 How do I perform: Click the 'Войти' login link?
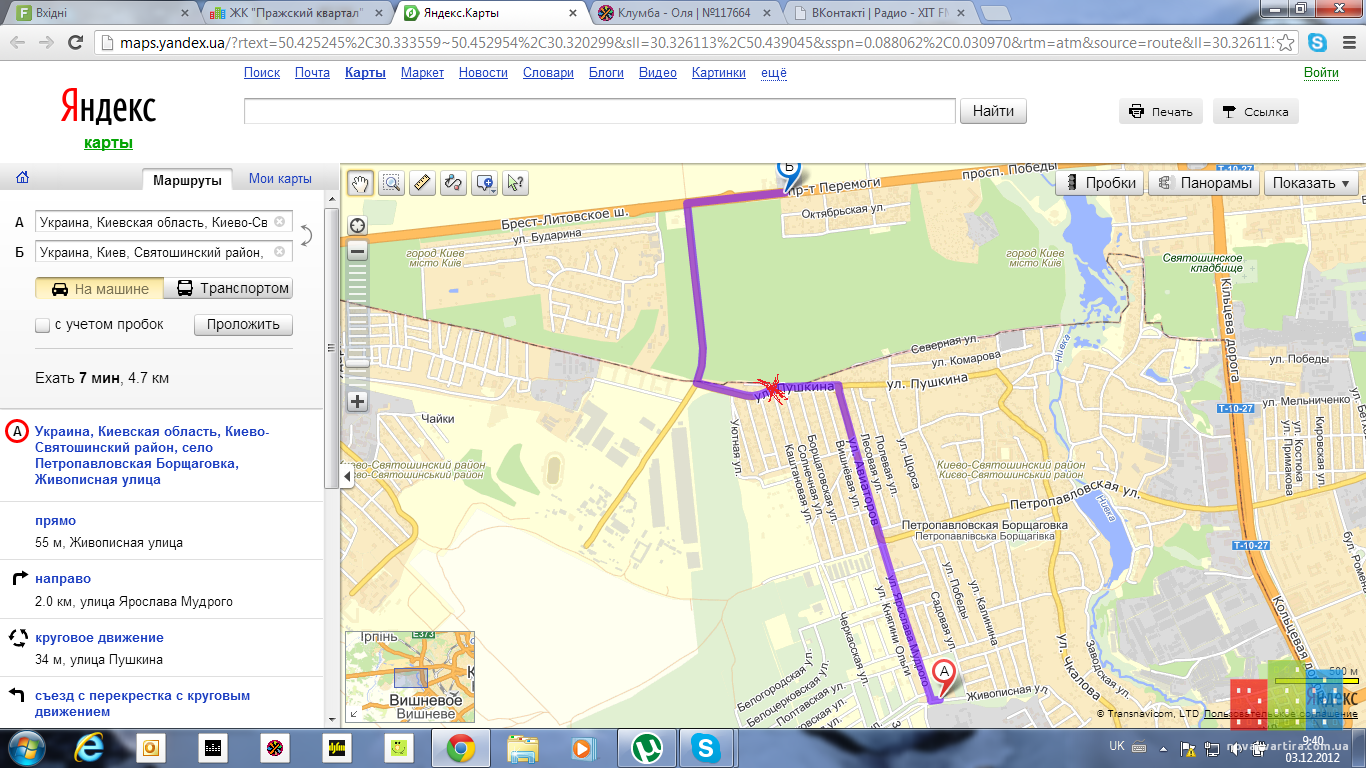click(1321, 73)
